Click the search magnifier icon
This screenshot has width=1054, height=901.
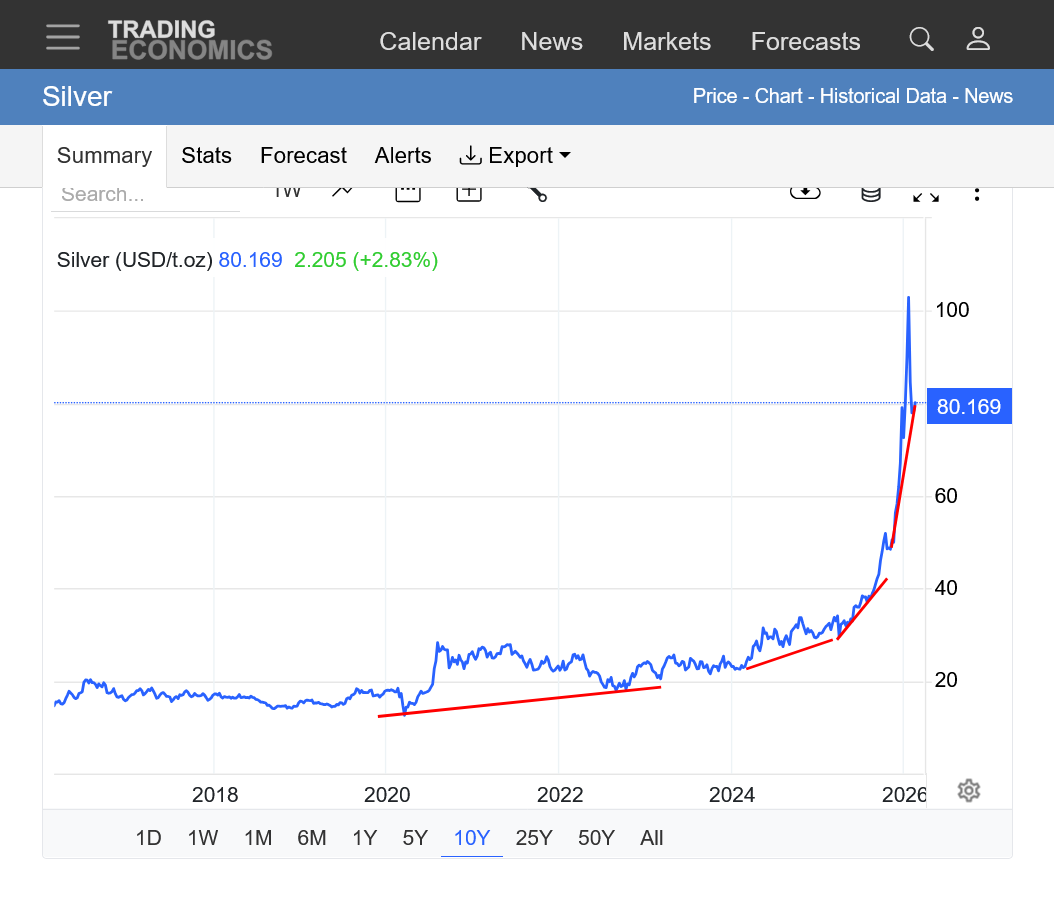921,39
